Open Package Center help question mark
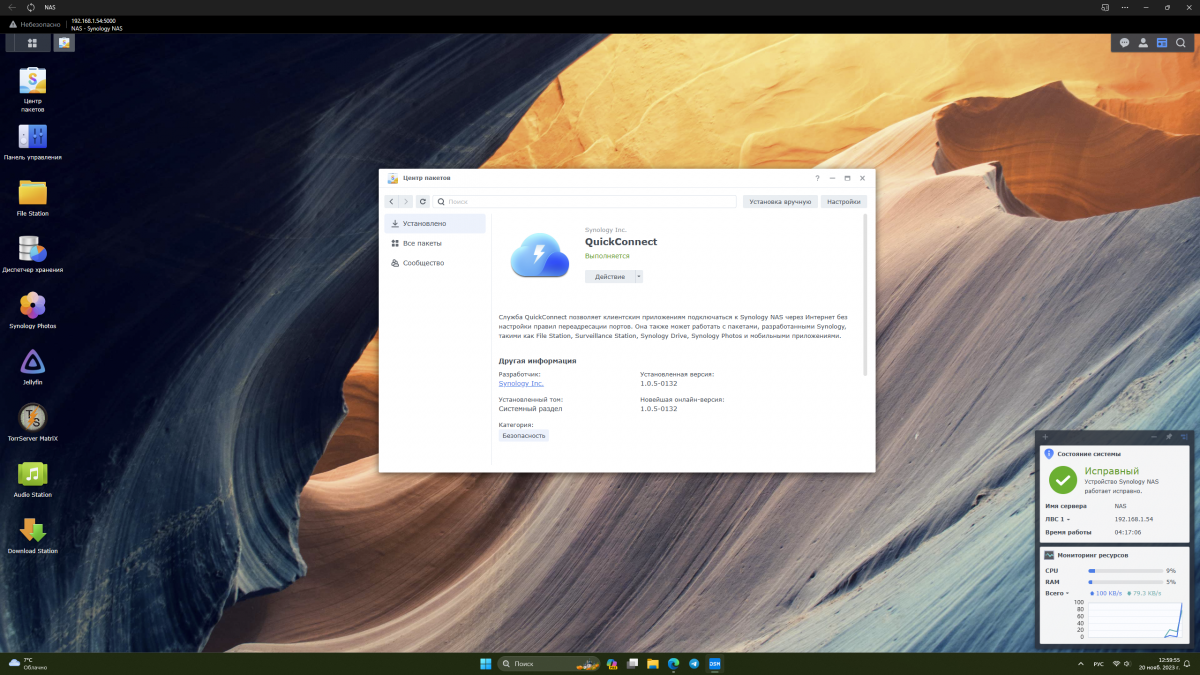The height and width of the screenshot is (675, 1200). click(817, 178)
